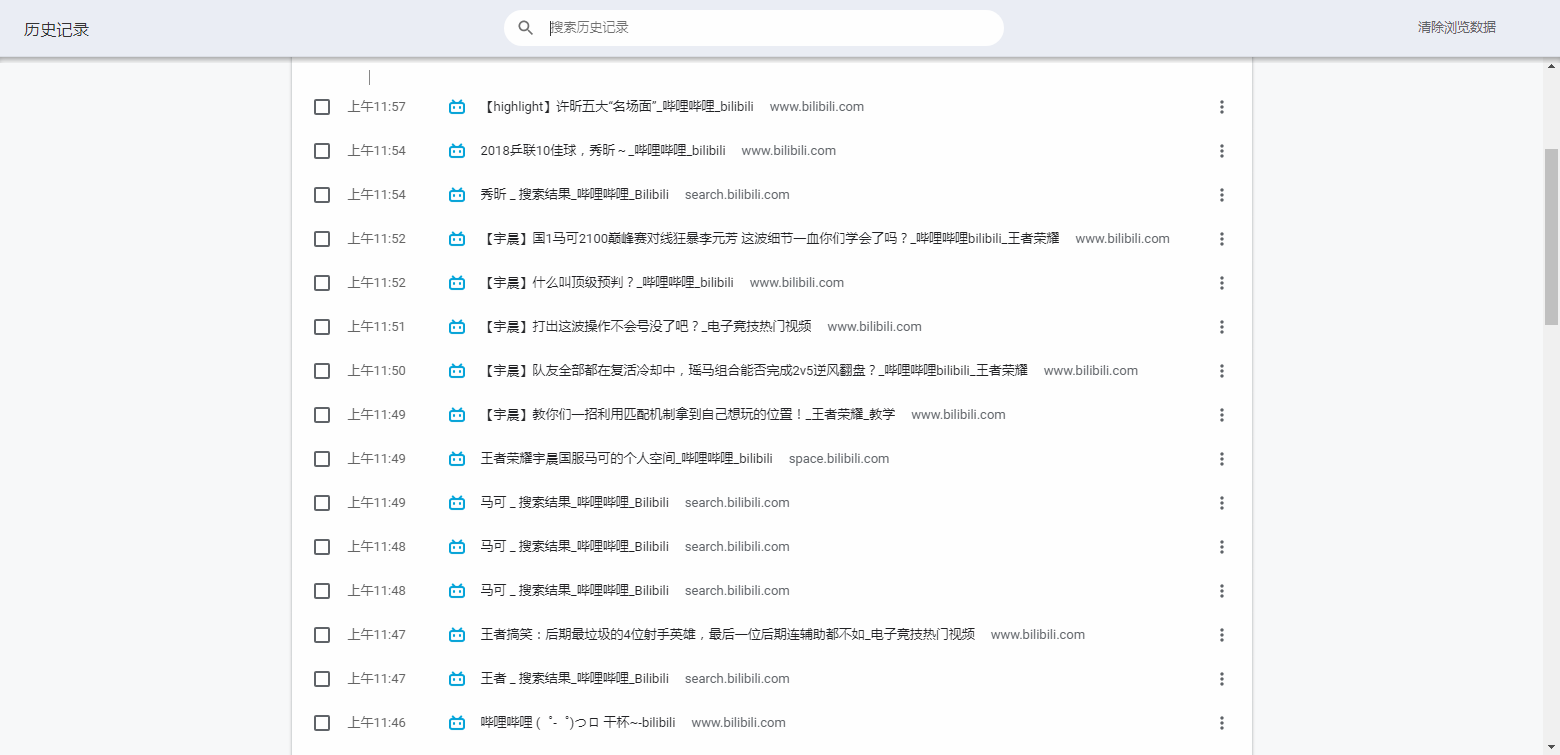Click bilibili favicon next to 2018乒联10佳球 entry
1560x755 pixels.
click(457, 151)
